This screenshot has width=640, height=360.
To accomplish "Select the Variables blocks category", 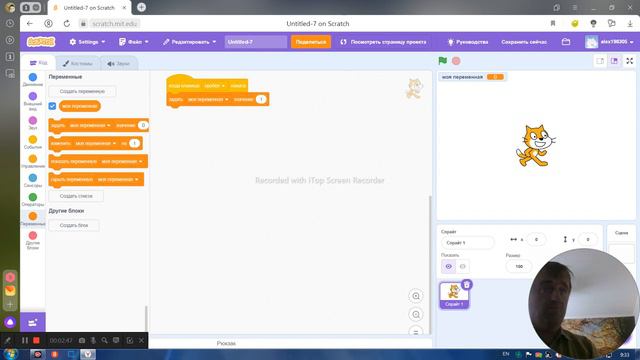I will [x=33, y=219].
